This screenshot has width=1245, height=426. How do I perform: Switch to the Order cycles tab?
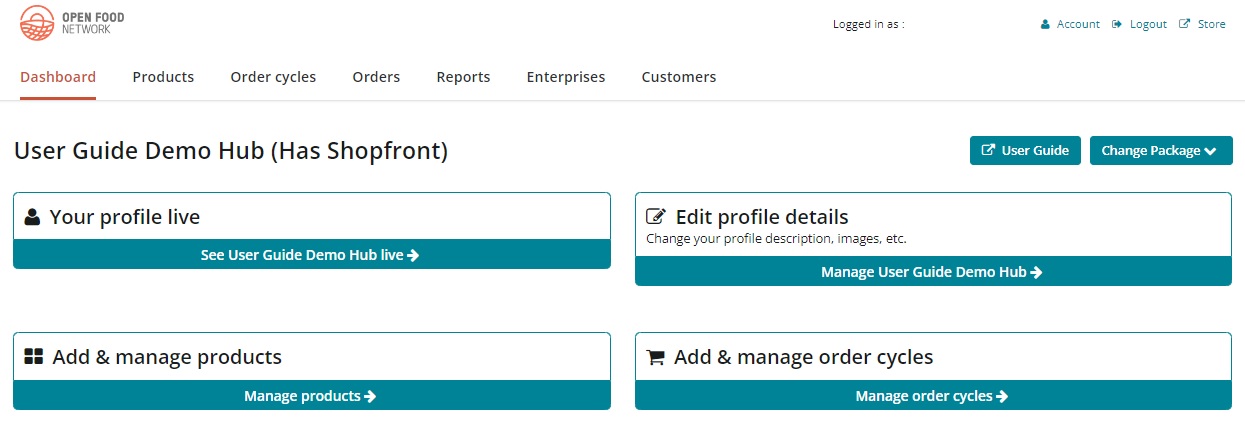click(273, 77)
